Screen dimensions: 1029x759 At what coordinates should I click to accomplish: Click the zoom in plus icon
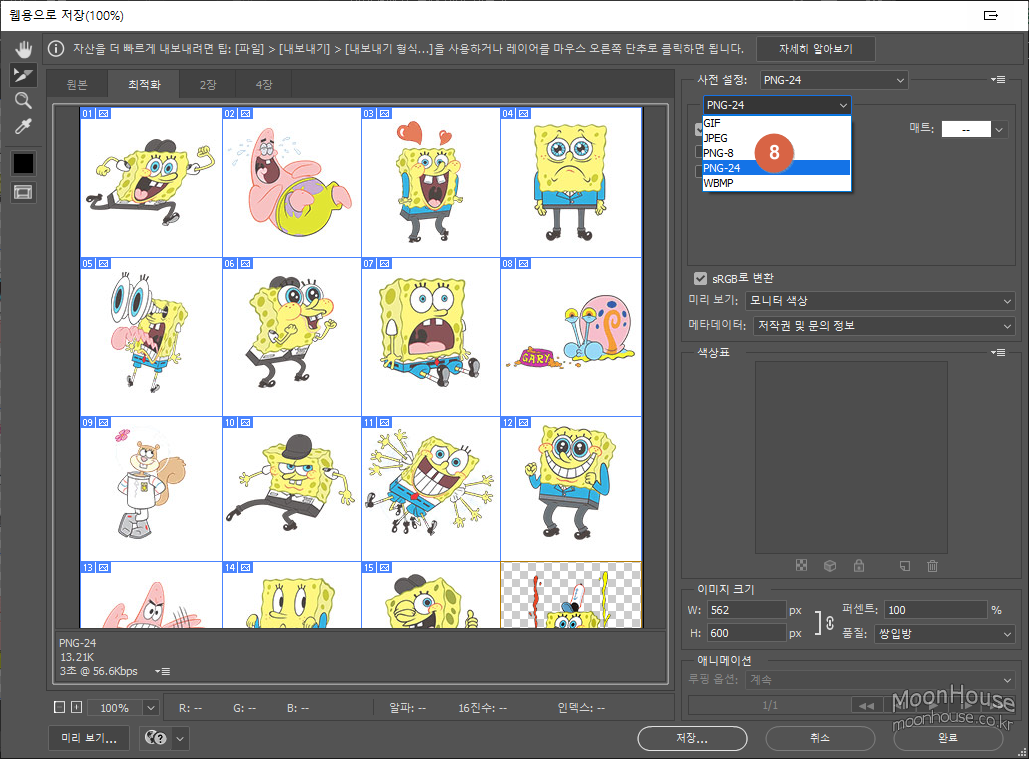point(77,707)
